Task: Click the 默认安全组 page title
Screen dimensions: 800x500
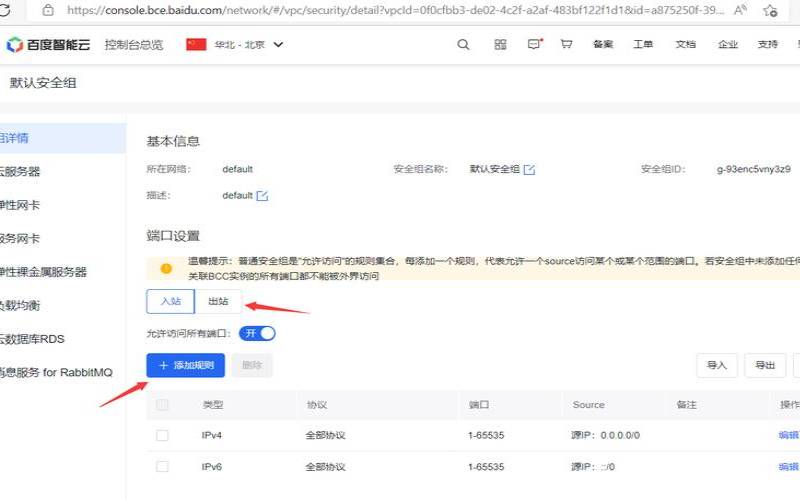Action: point(43,83)
